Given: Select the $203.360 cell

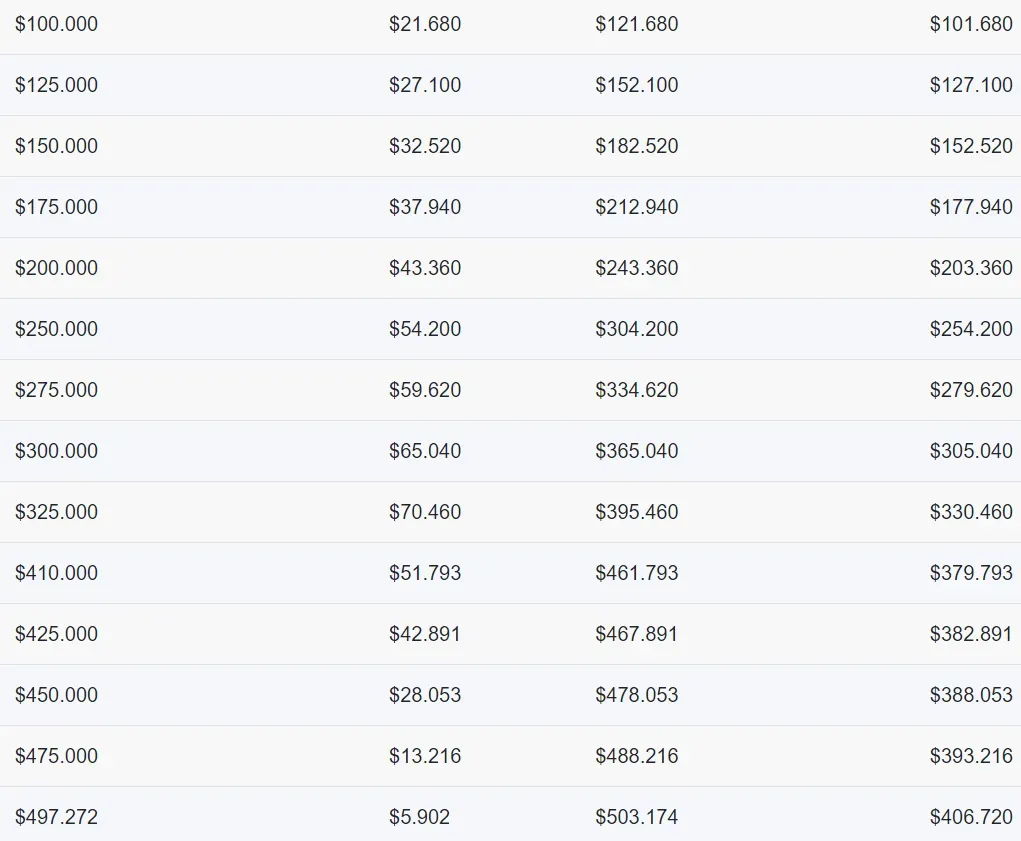Looking at the screenshot, I should click(x=971, y=268).
